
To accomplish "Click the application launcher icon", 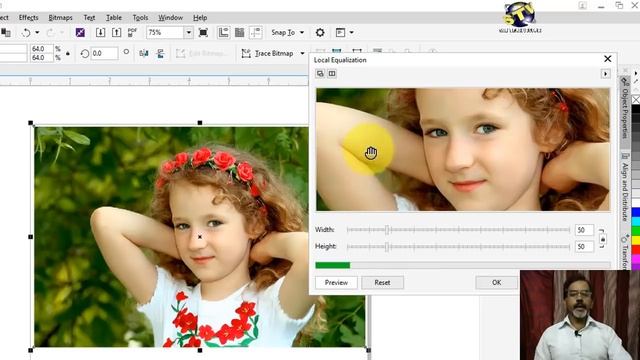I will point(340,33).
